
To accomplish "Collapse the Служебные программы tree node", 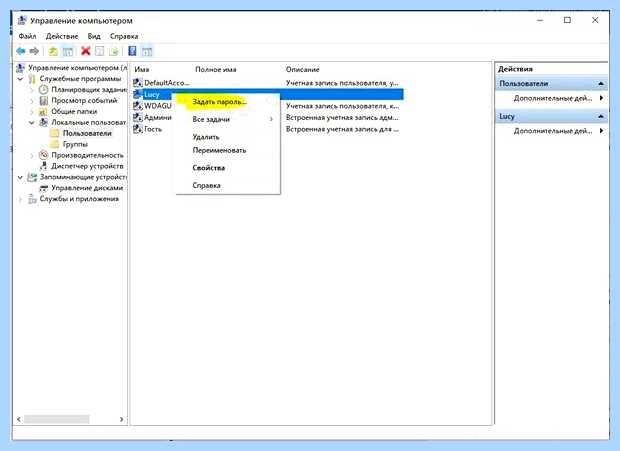I will tap(21, 79).
